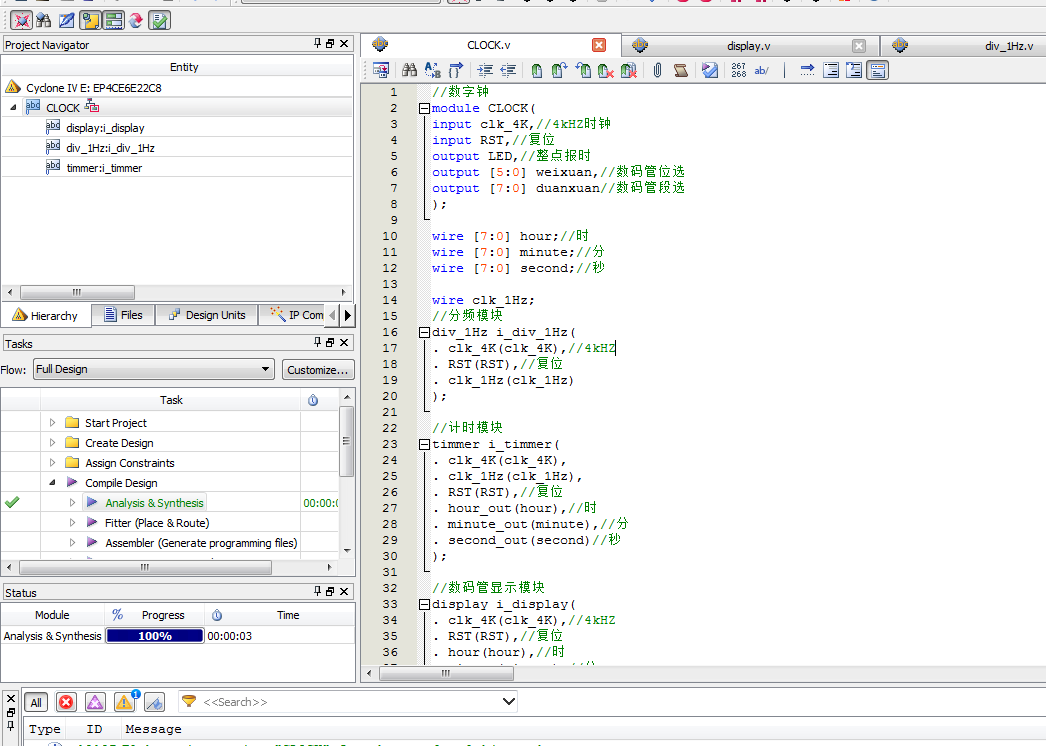The width and height of the screenshot is (1046, 746).
Task: Click the ab/ icon in editor toolbar
Action: [761, 70]
